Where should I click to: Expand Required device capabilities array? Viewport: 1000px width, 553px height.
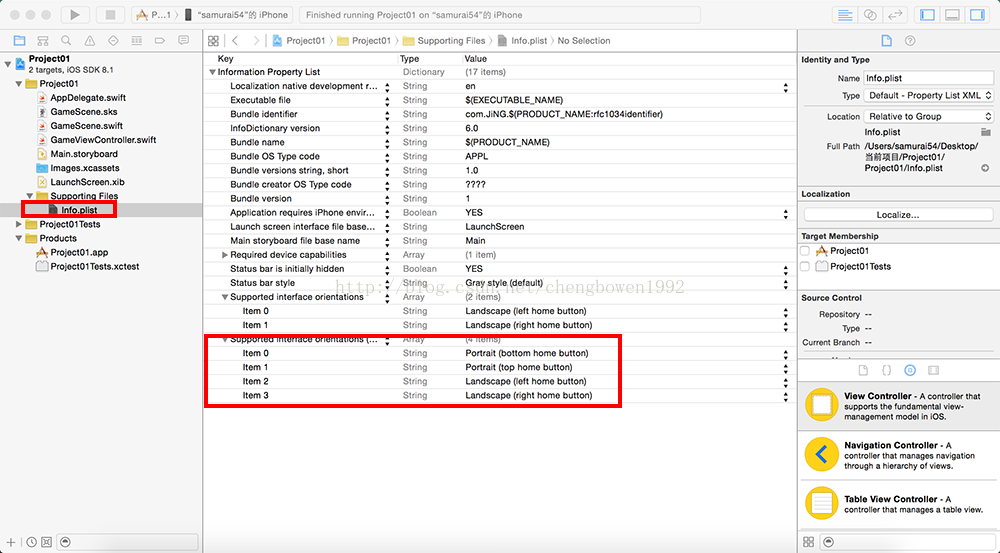click(224, 254)
